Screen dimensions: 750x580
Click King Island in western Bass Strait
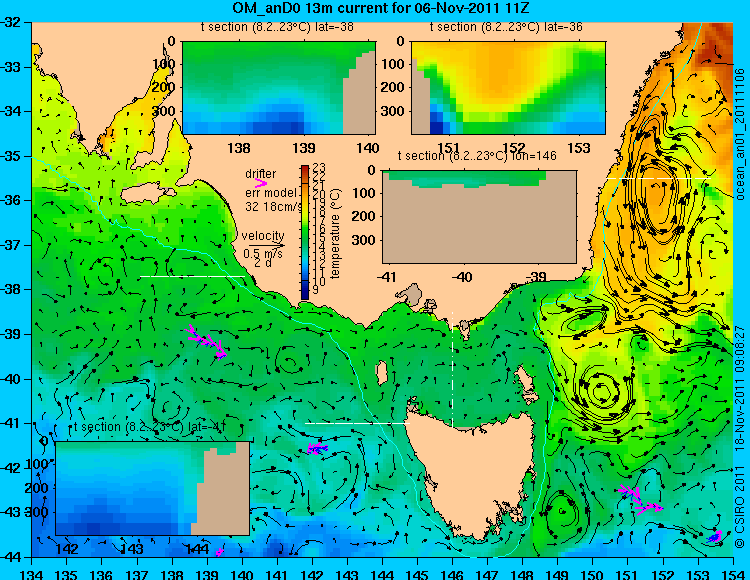381,371
